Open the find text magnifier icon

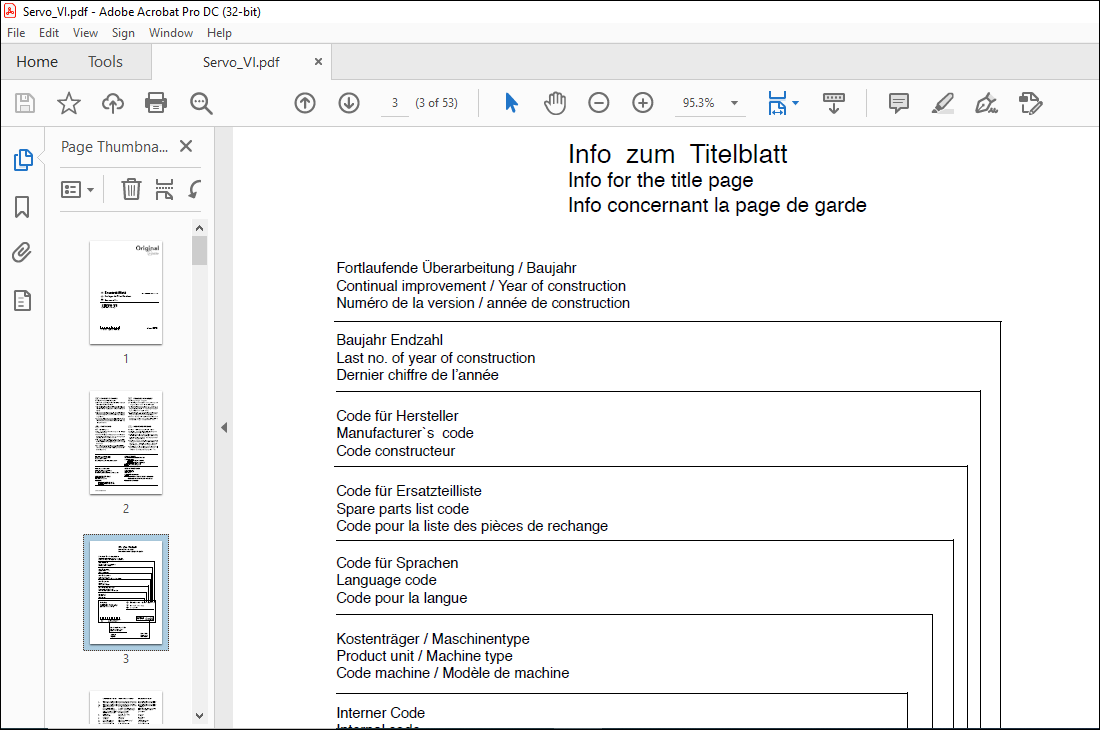(201, 103)
